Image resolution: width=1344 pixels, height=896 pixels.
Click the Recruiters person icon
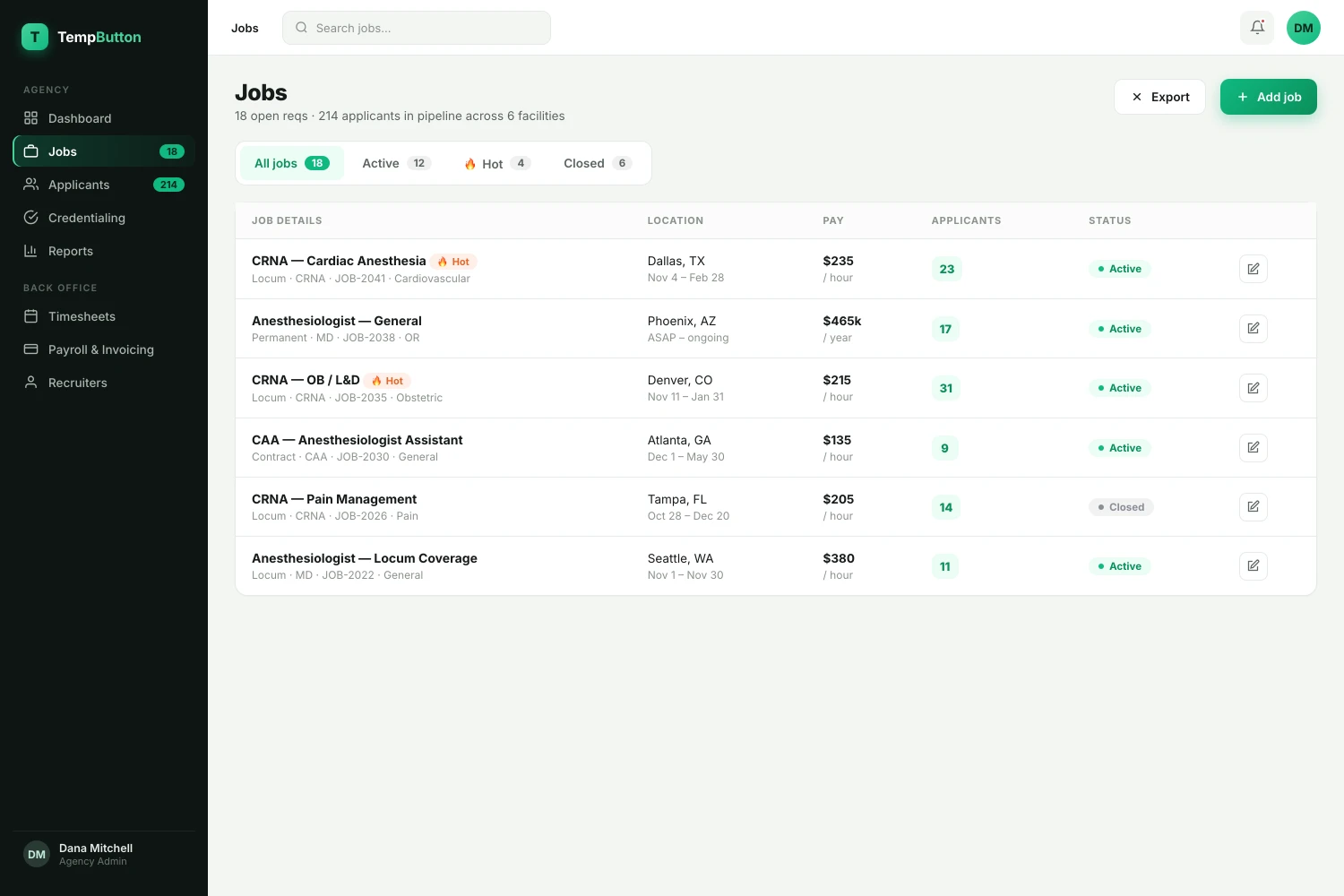[31, 383]
